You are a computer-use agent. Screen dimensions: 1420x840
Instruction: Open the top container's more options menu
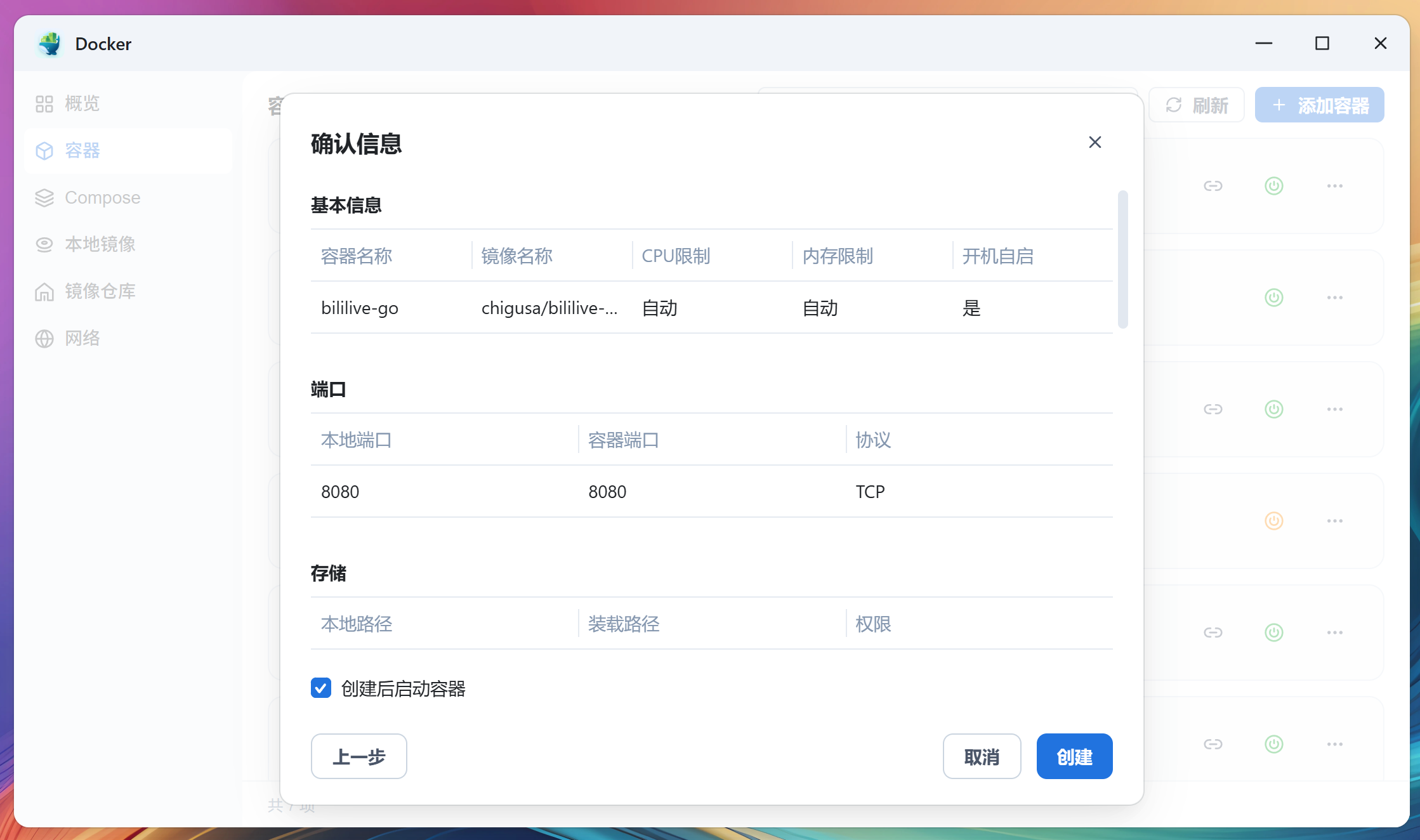1335,186
